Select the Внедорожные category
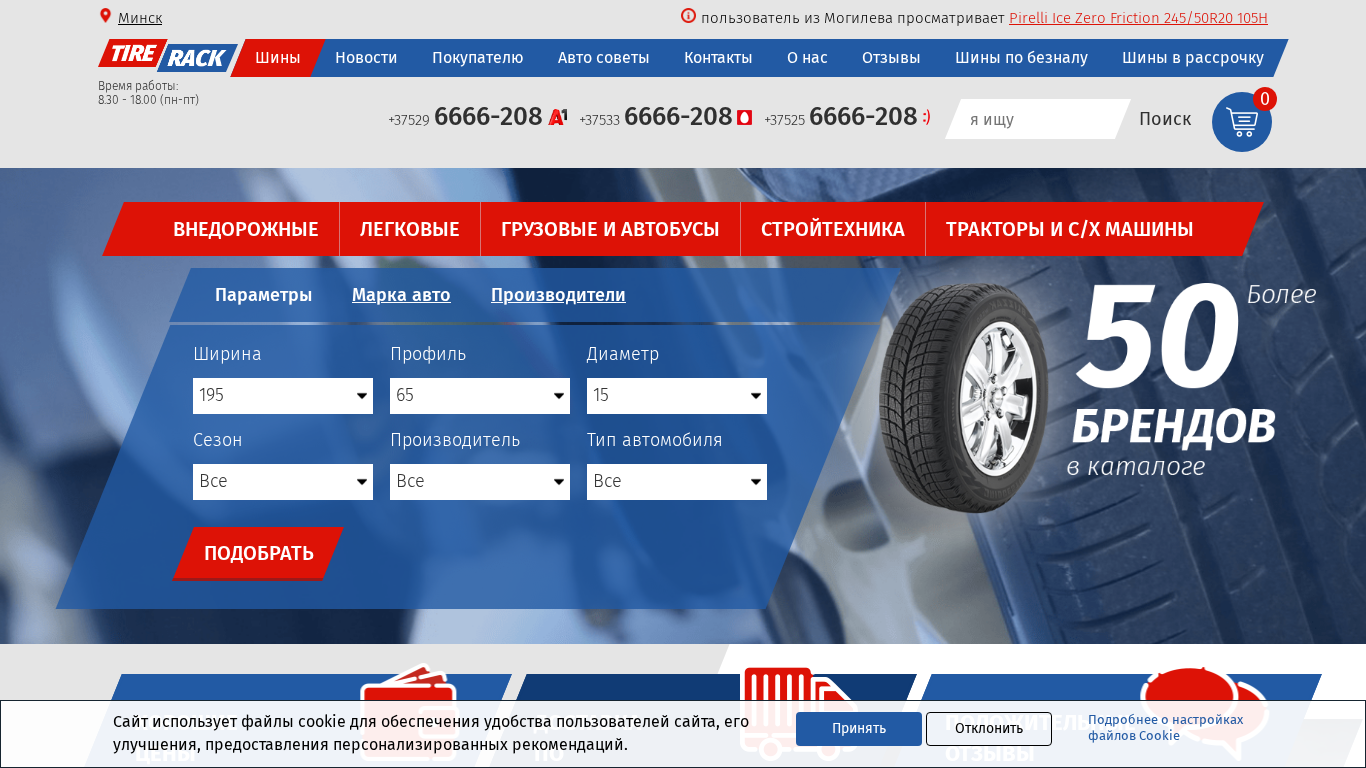This screenshot has height=768, width=1366. click(x=245, y=229)
